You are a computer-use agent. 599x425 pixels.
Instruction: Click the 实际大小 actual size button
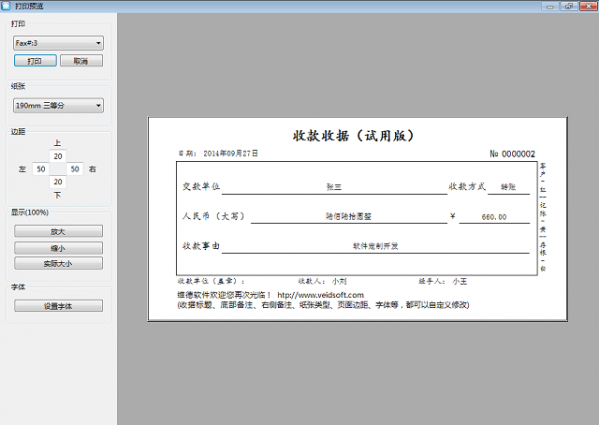click(x=58, y=263)
